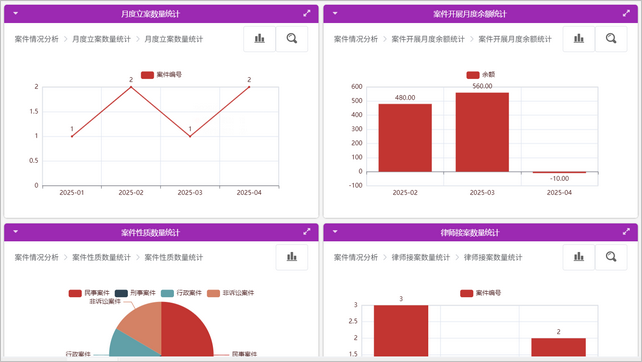The width and height of the screenshot is (642, 362).
Task: Click the 480.00 value label
Action: click(405, 97)
